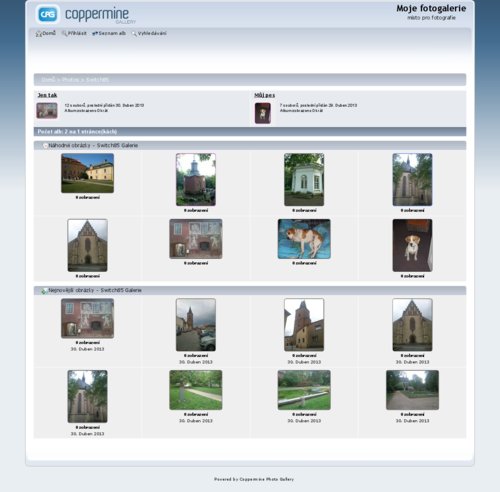The width and height of the screenshot is (500, 492).
Task: Click the Domů breadcrumb link
Action: click(48, 80)
